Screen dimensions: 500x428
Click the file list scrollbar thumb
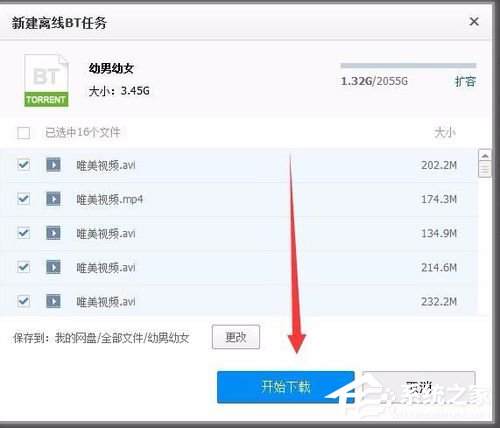[485, 169]
